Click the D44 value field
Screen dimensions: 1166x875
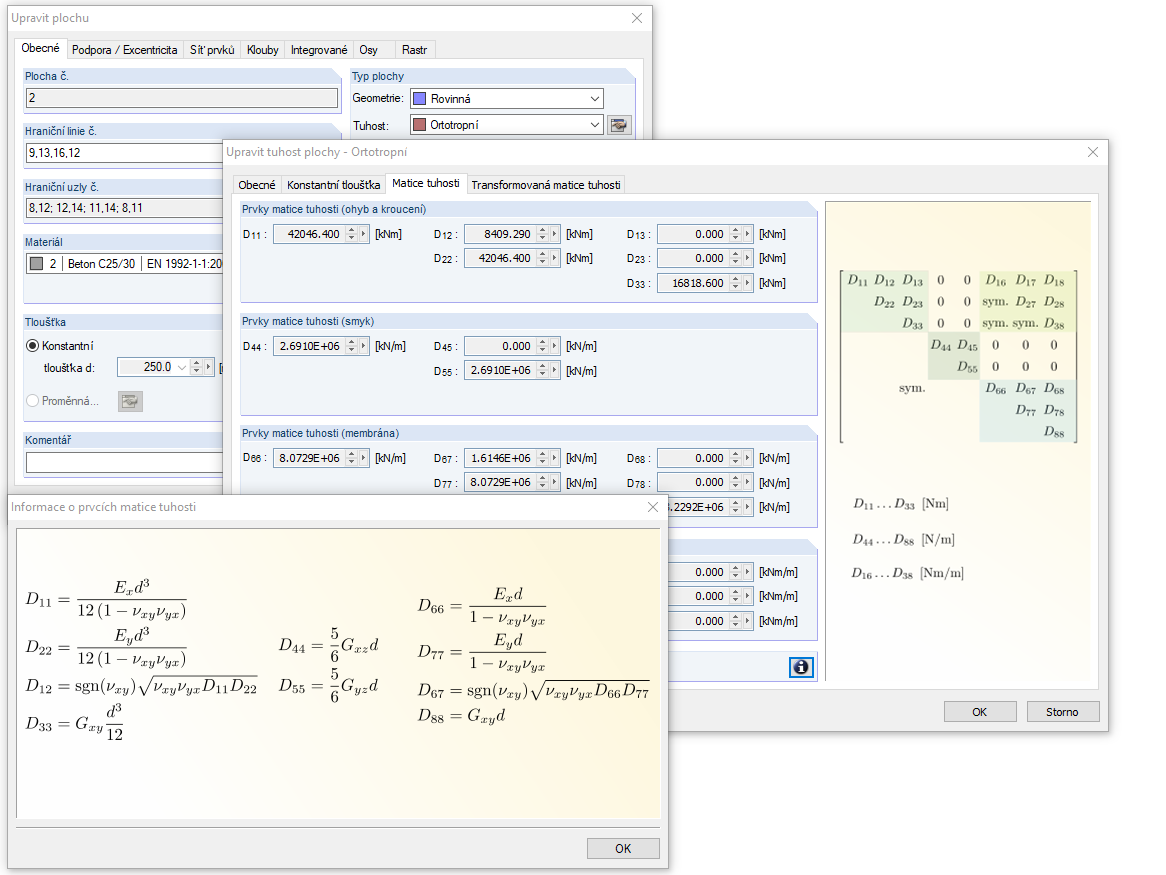click(309, 346)
